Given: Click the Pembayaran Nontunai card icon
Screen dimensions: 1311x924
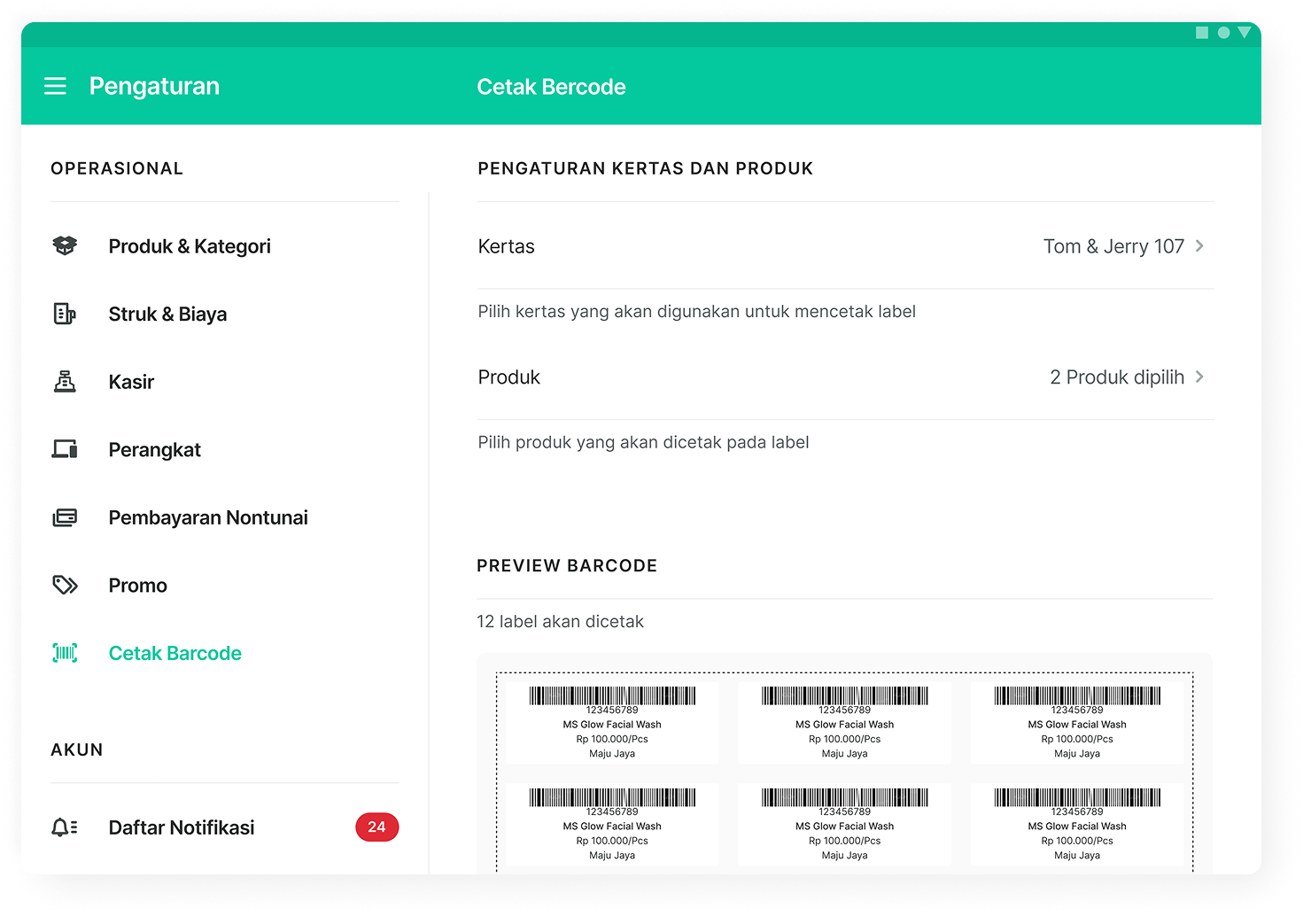Looking at the screenshot, I should click(x=65, y=517).
